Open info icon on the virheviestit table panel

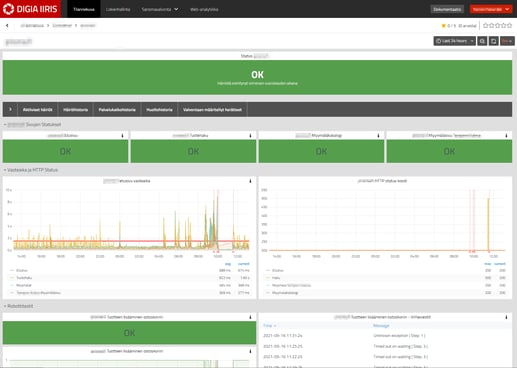(x=506, y=317)
